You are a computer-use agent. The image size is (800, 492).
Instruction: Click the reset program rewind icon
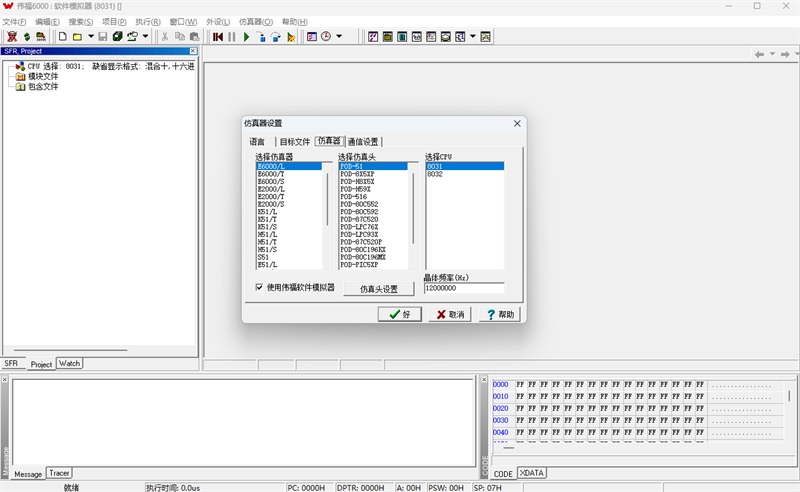(218, 37)
